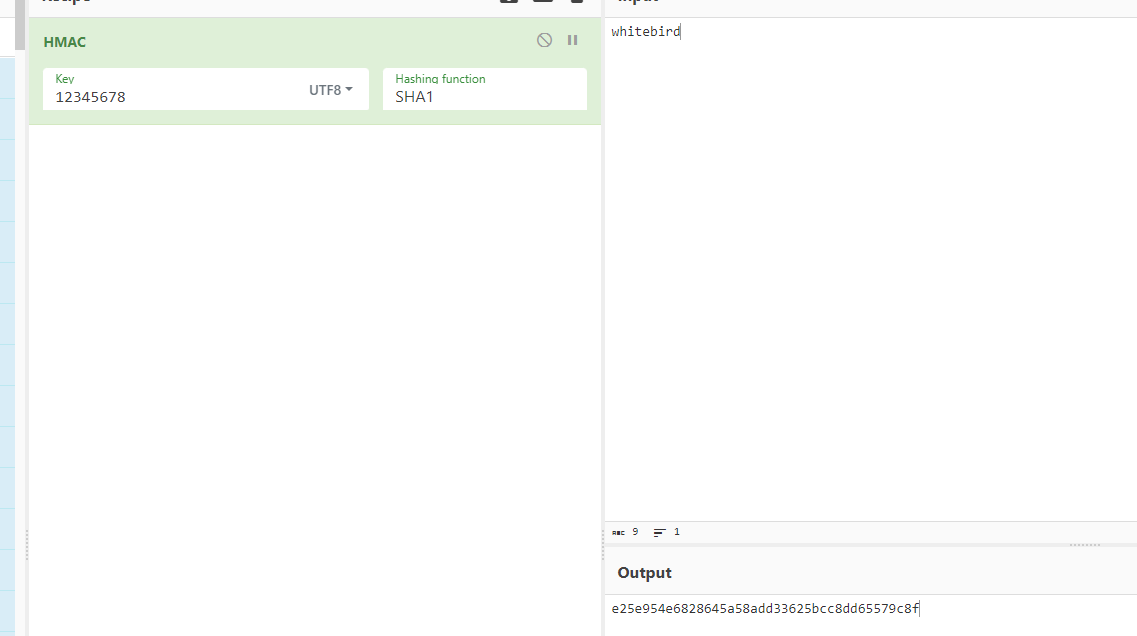The width and height of the screenshot is (1137, 636).
Task: Click the operations list scrollbar thumb at the left
Action: pos(20,25)
